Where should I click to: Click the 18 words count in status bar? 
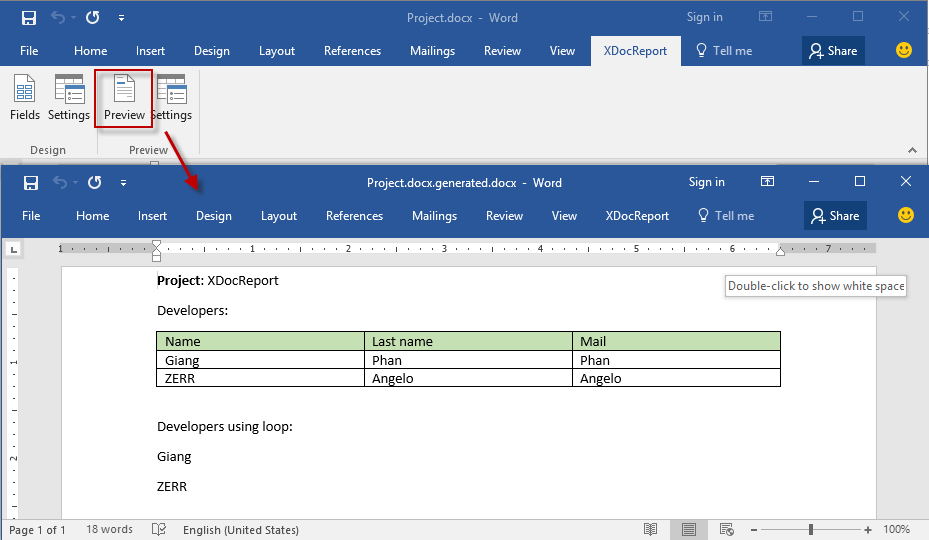[109, 529]
